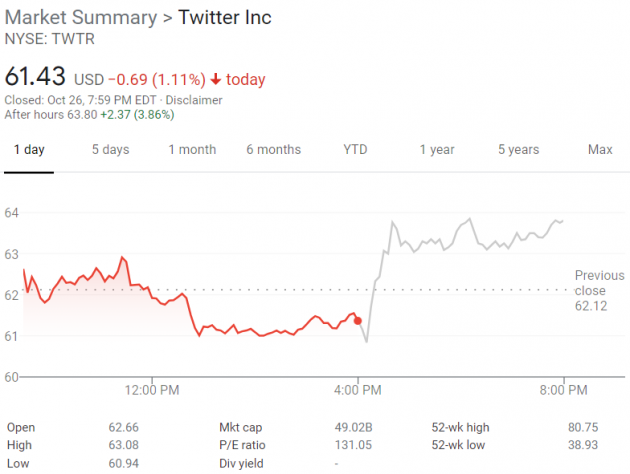Viewport: 630px width, 474px height.
Task: Click the Previous close label
Action: tap(599, 283)
